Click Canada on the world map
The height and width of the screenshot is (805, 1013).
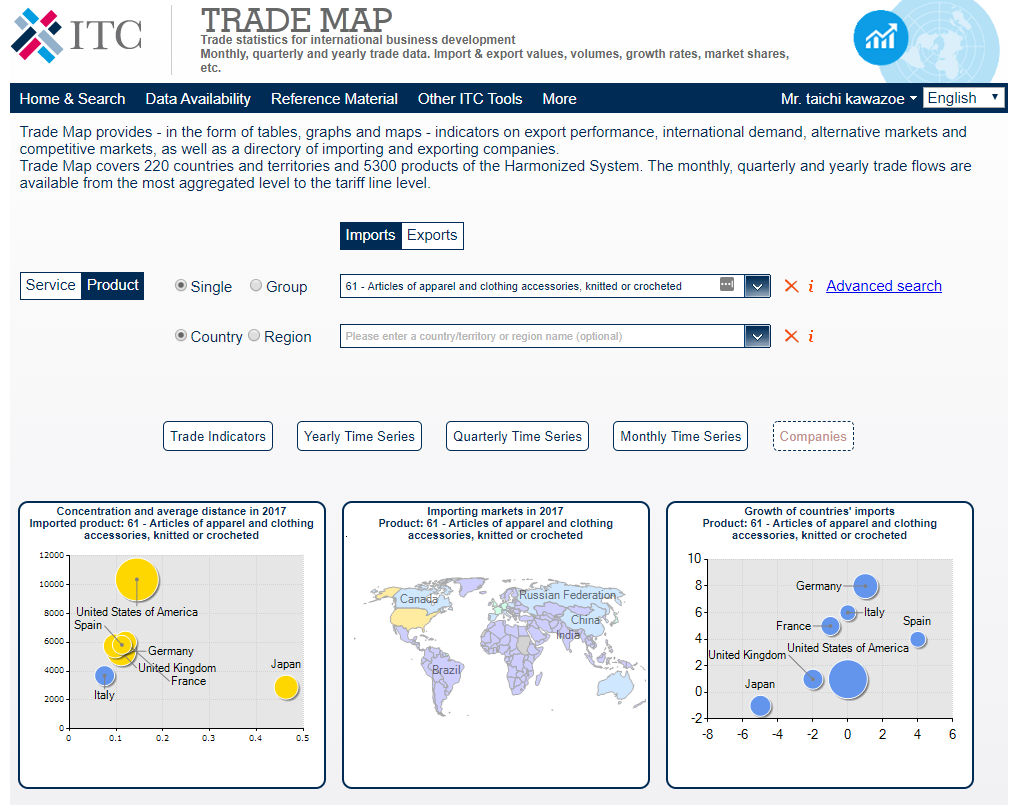pos(419,599)
